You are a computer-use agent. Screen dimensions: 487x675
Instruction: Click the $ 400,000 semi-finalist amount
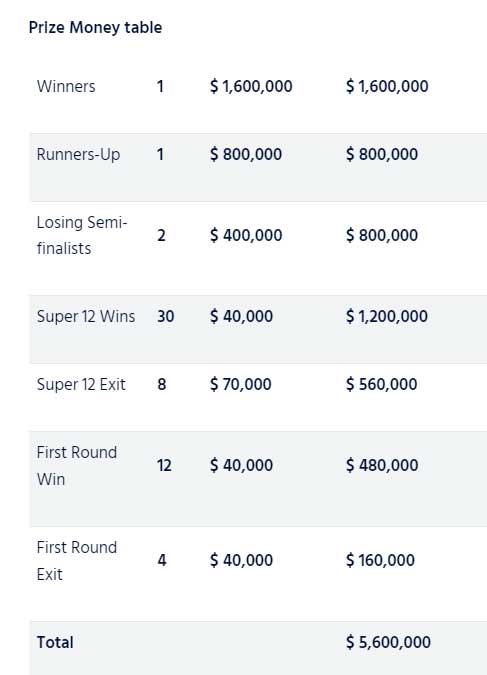246,235
